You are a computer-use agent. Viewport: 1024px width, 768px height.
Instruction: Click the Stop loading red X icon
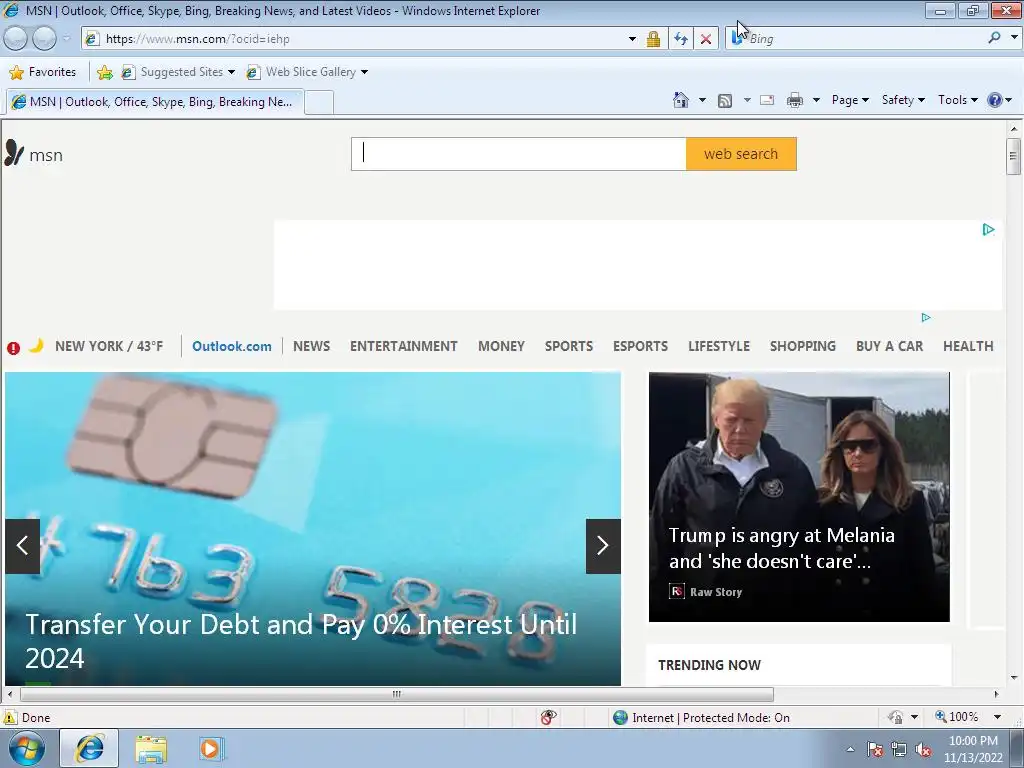[706, 39]
